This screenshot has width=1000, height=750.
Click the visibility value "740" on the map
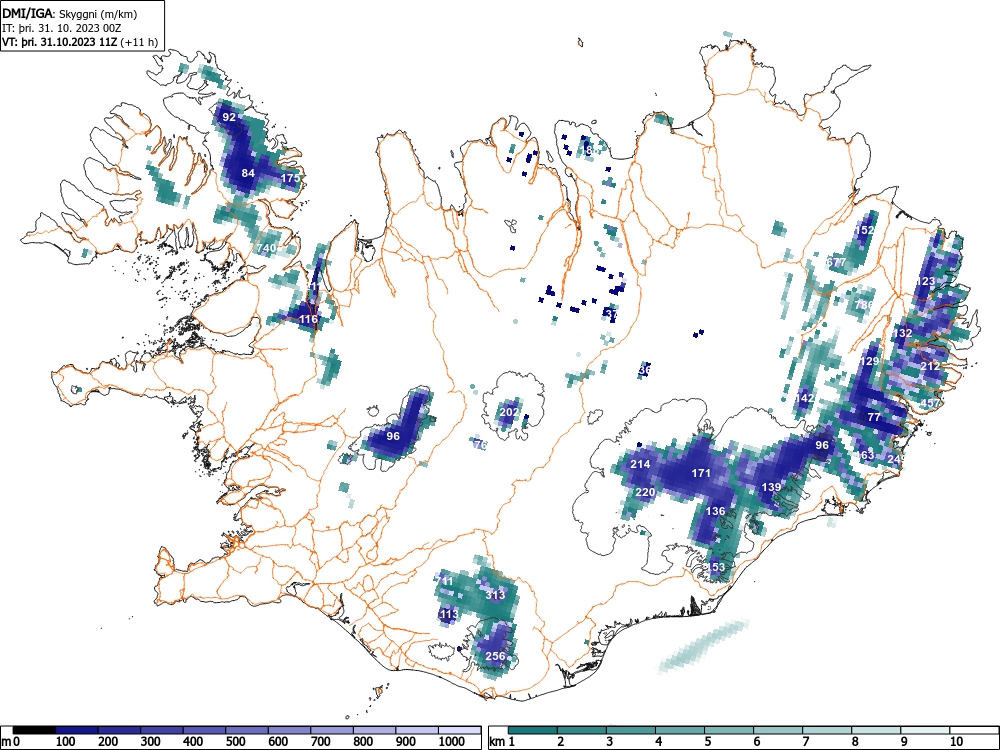(x=267, y=248)
